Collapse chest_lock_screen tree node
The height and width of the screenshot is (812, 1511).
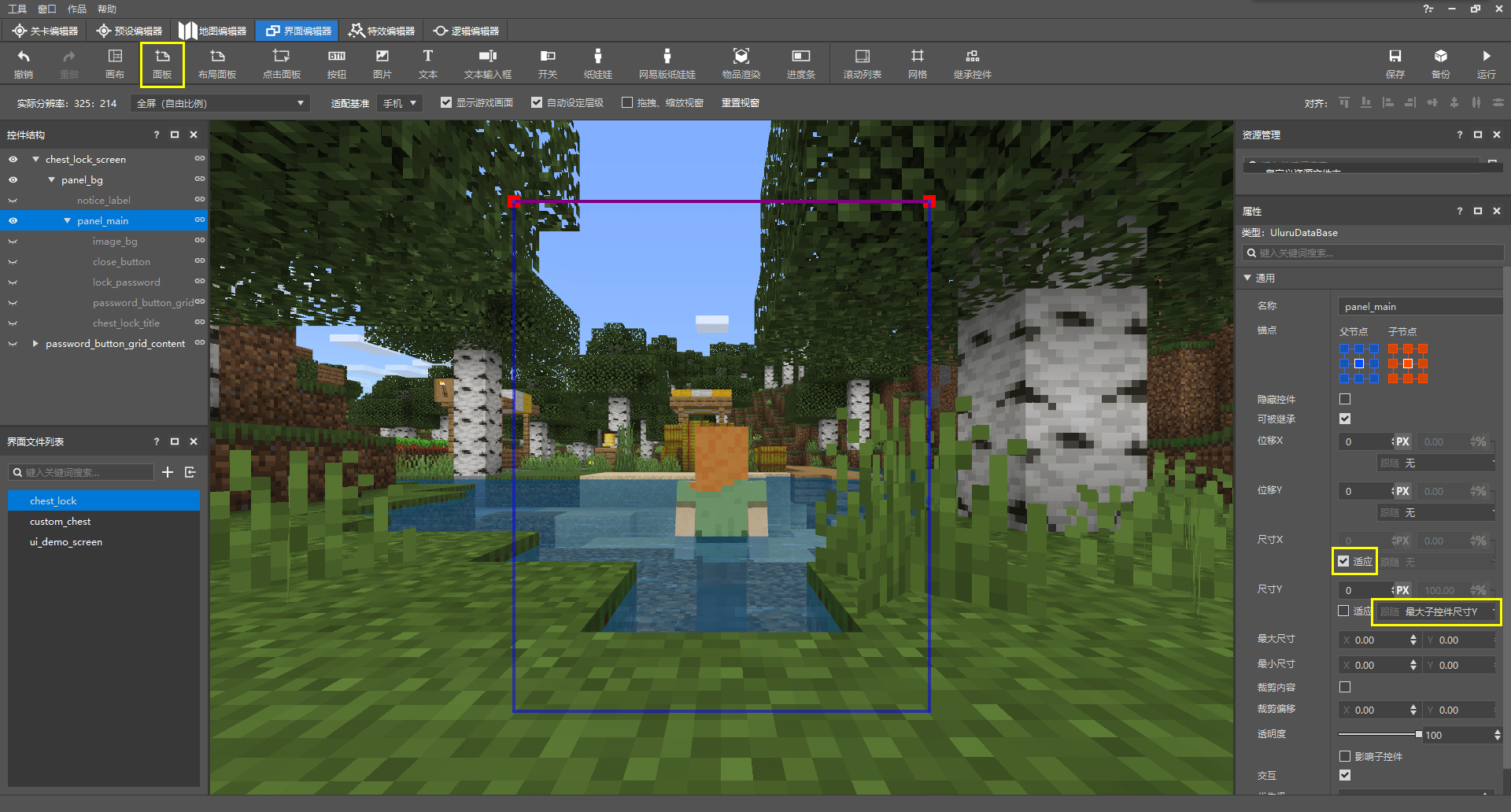pos(35,159)
